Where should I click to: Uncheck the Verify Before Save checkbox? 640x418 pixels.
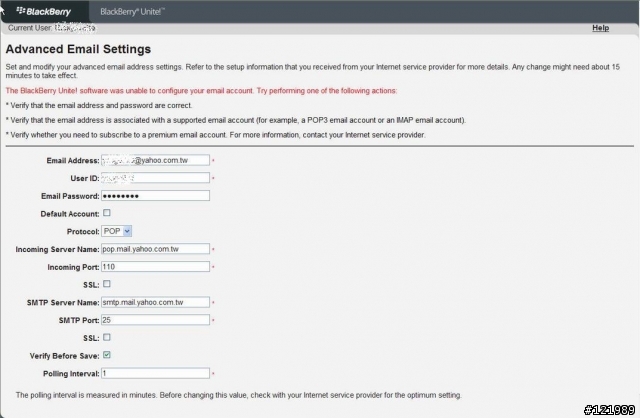tap(107, 355)
